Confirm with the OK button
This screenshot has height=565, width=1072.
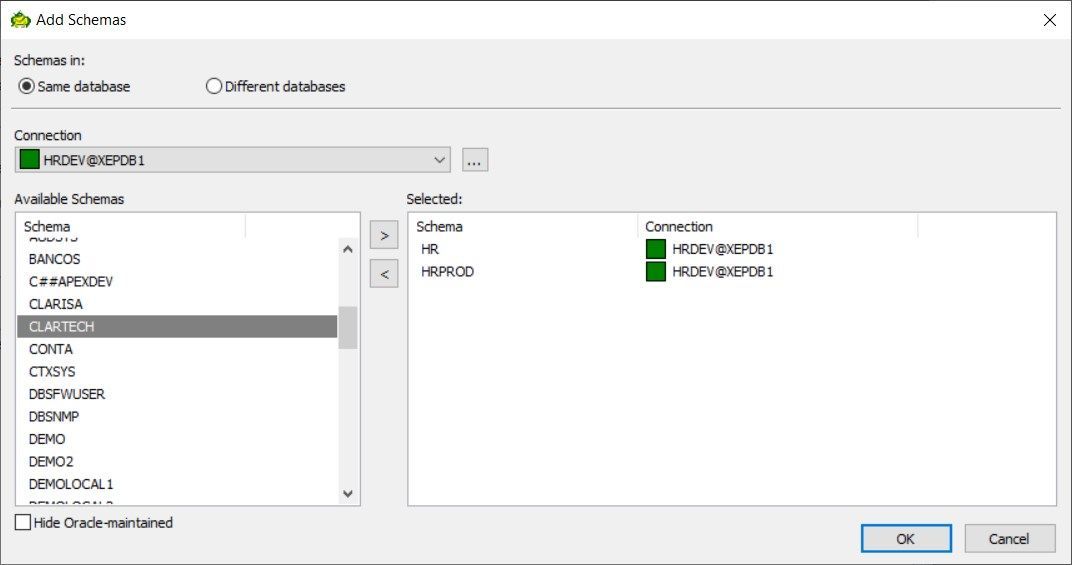pos(906,538)
